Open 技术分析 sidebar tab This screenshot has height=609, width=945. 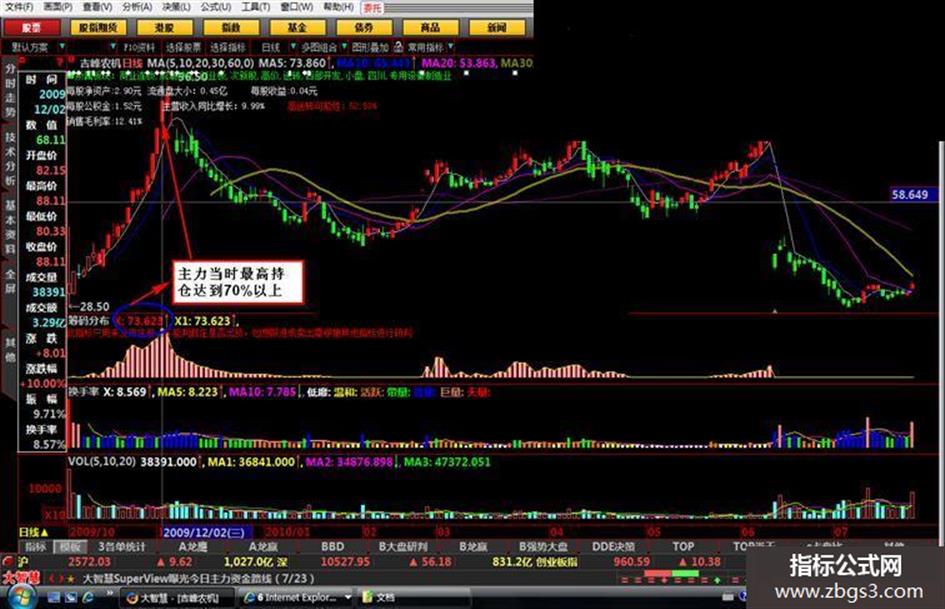click(x=10, y=158)
